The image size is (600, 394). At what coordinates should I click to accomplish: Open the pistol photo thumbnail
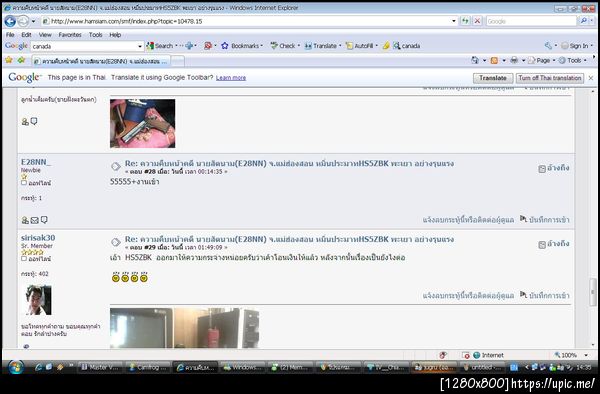click(x=142, y=123)
